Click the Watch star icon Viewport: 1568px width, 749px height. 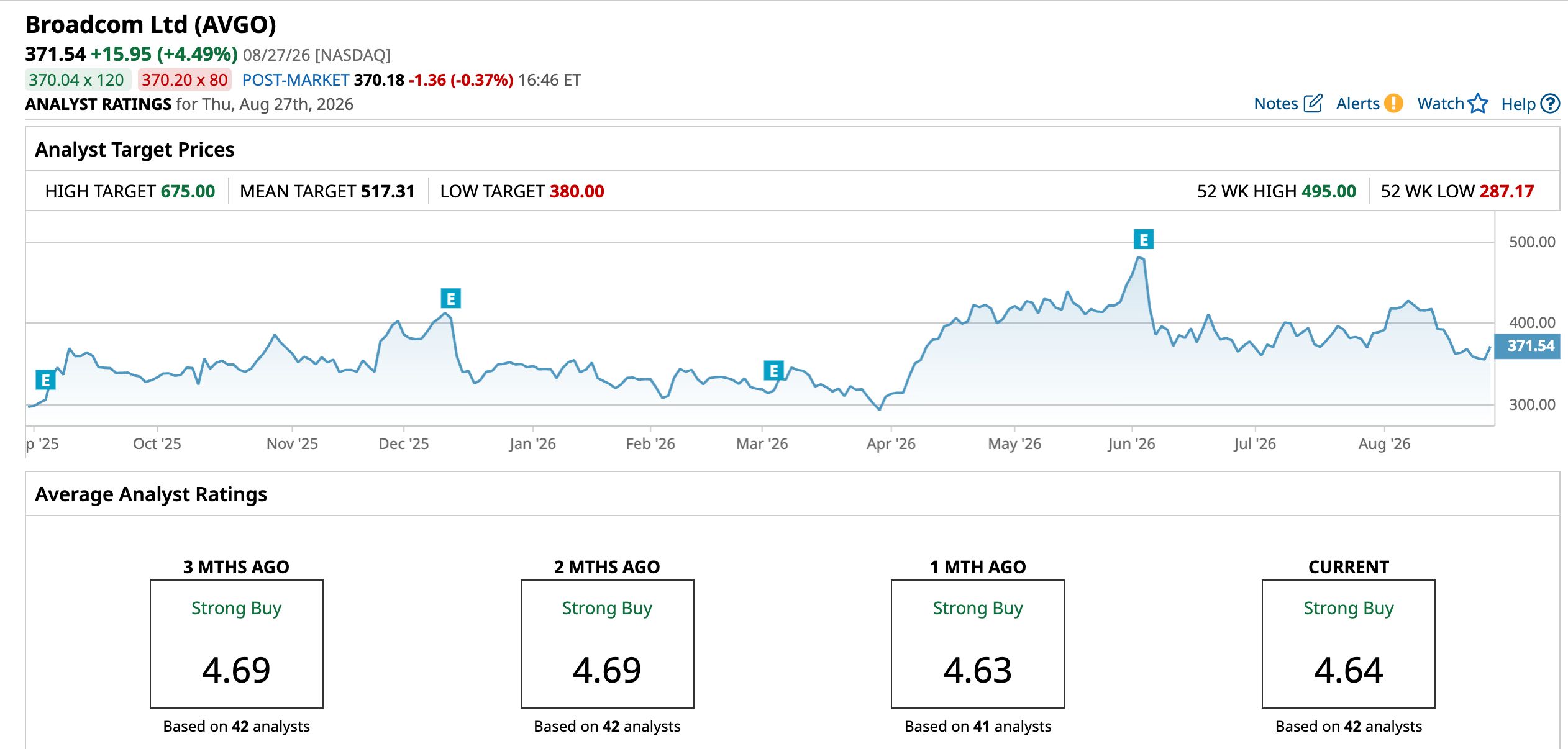(1478, 103)
